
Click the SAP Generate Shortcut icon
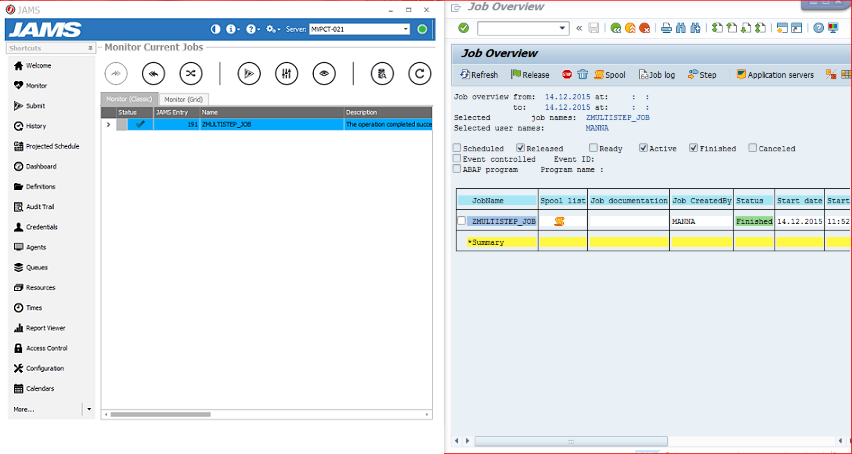tap(797, 28)
